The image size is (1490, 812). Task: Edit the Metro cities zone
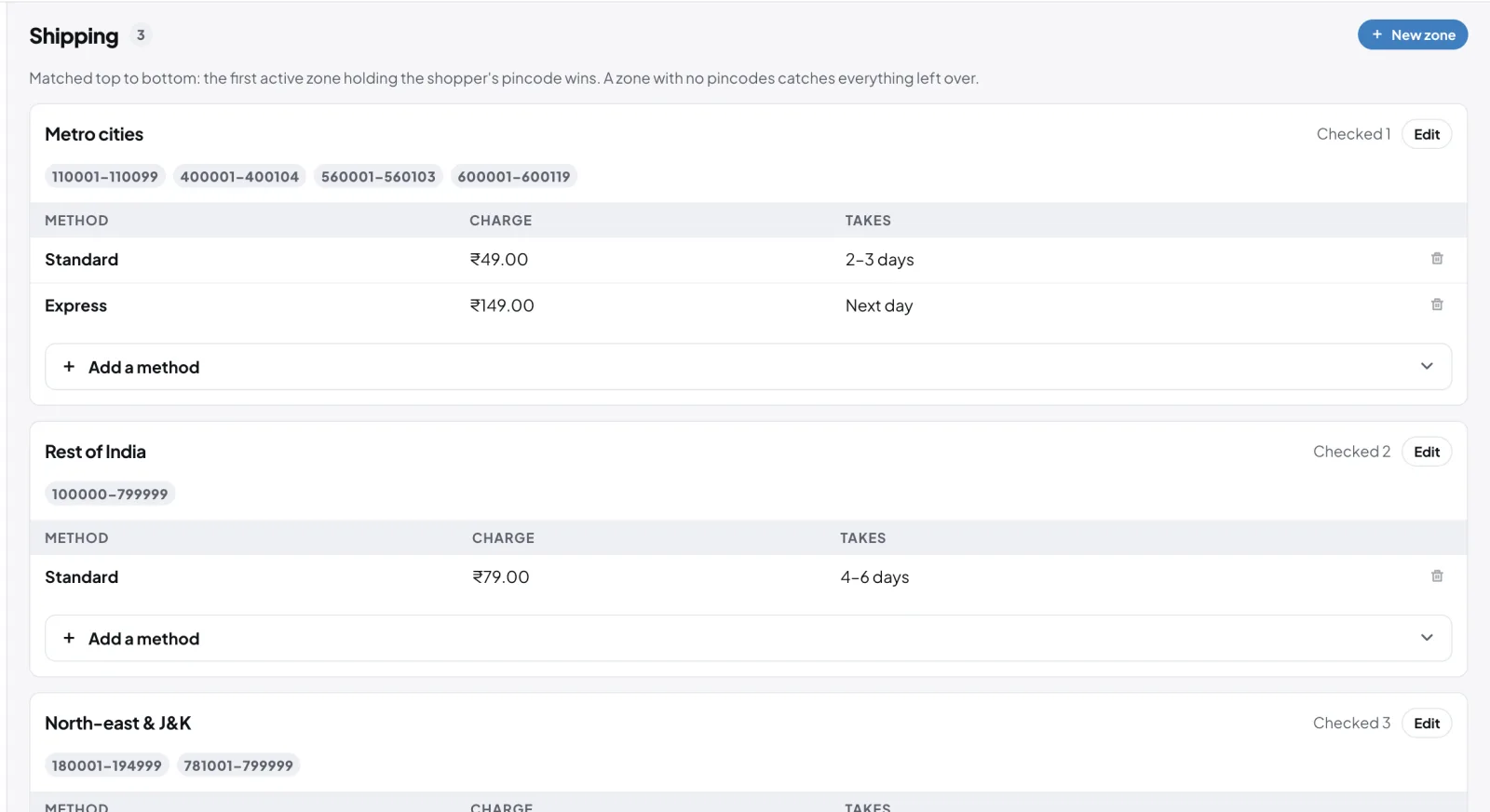[x=1427, y=134]
